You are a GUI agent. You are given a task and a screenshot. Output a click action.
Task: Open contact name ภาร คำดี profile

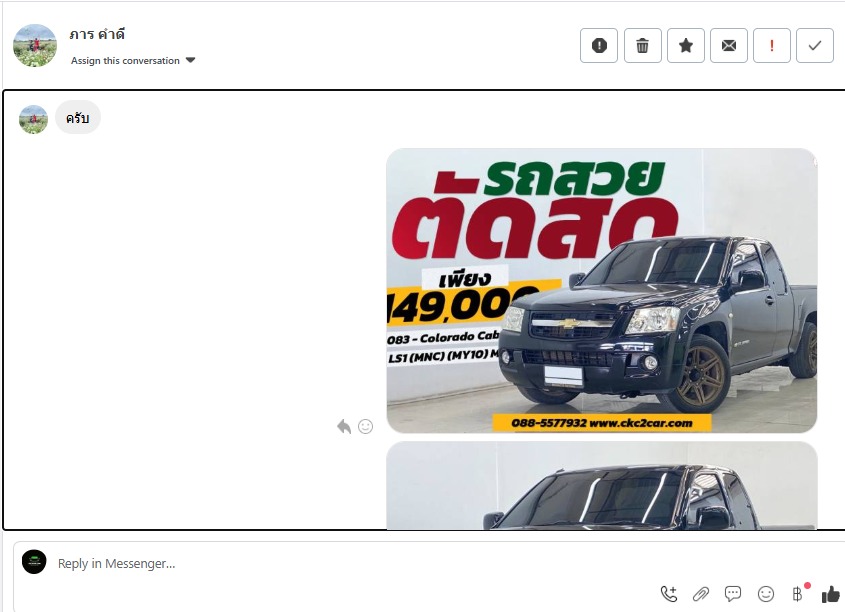tap(97, 34)
